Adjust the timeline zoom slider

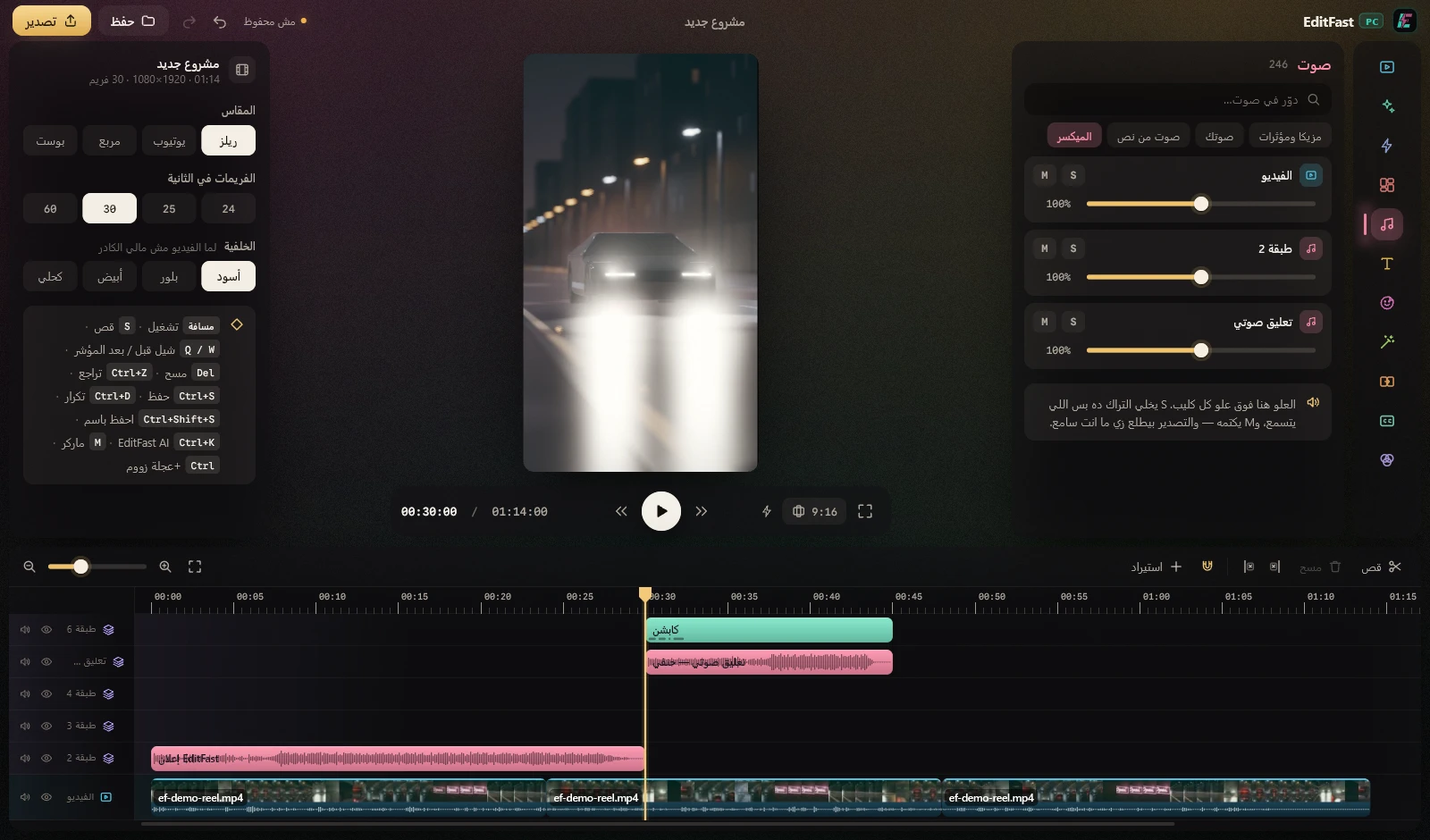coord(97,567)
